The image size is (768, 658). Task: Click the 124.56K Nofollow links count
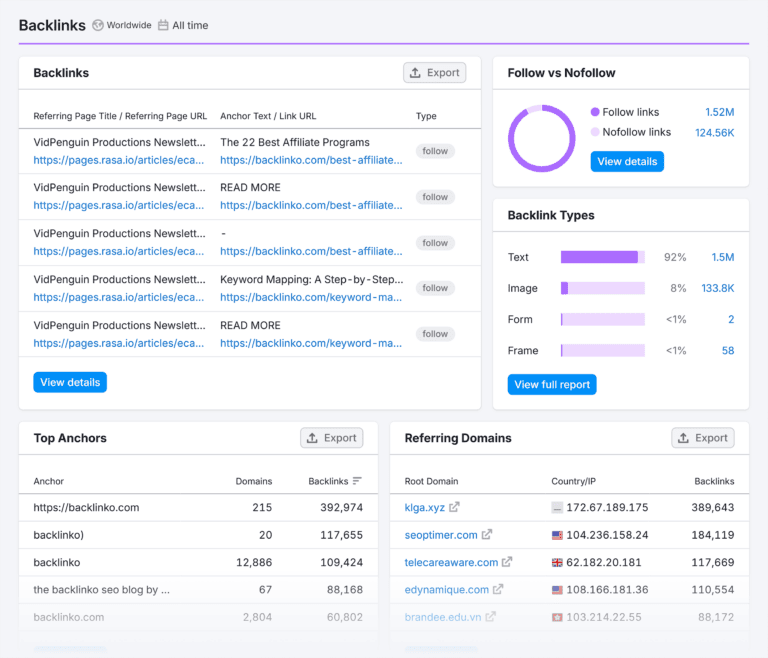tap(714, 132)
